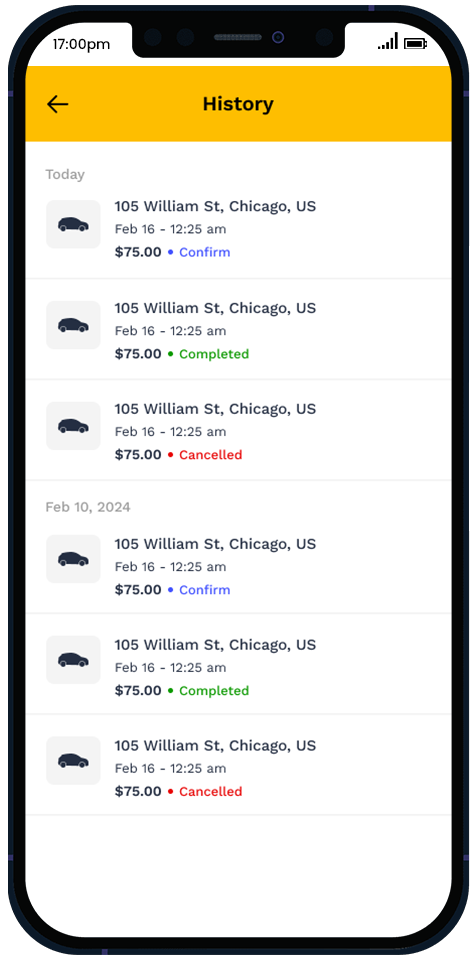475x960 pixels.
Task: Tap the car icon of Feb 10 Confirm ride
Action: 73,559
